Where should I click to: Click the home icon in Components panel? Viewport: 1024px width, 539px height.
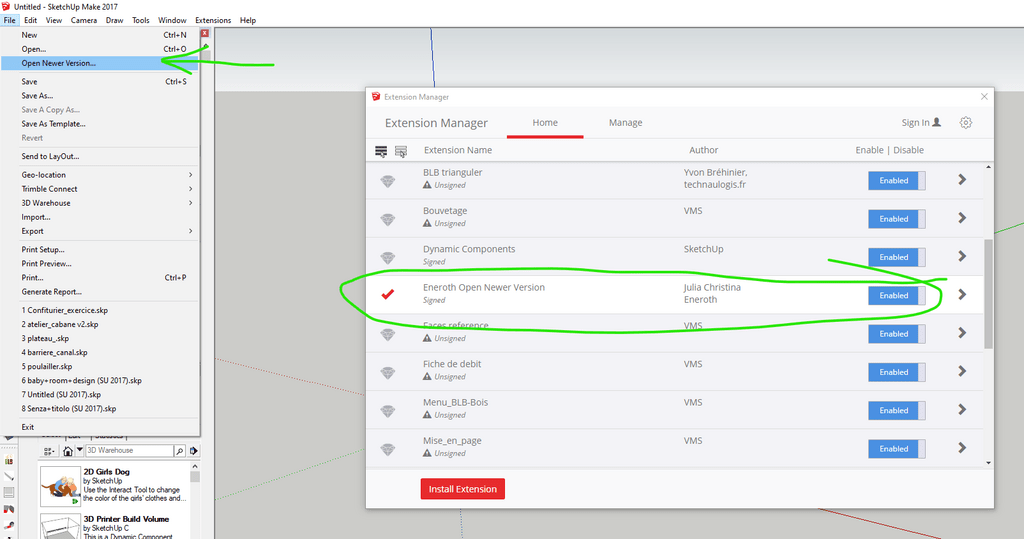coord(68,451)
